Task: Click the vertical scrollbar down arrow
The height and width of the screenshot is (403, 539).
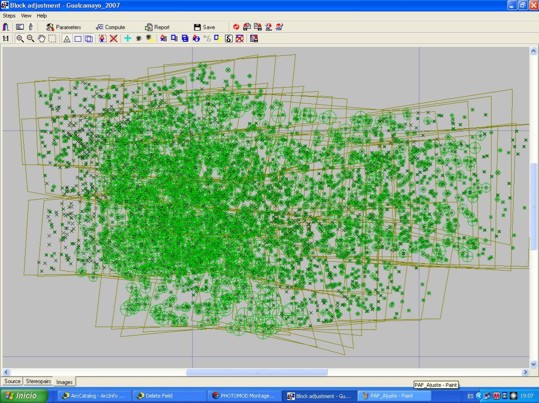Action: pos(534,364)
